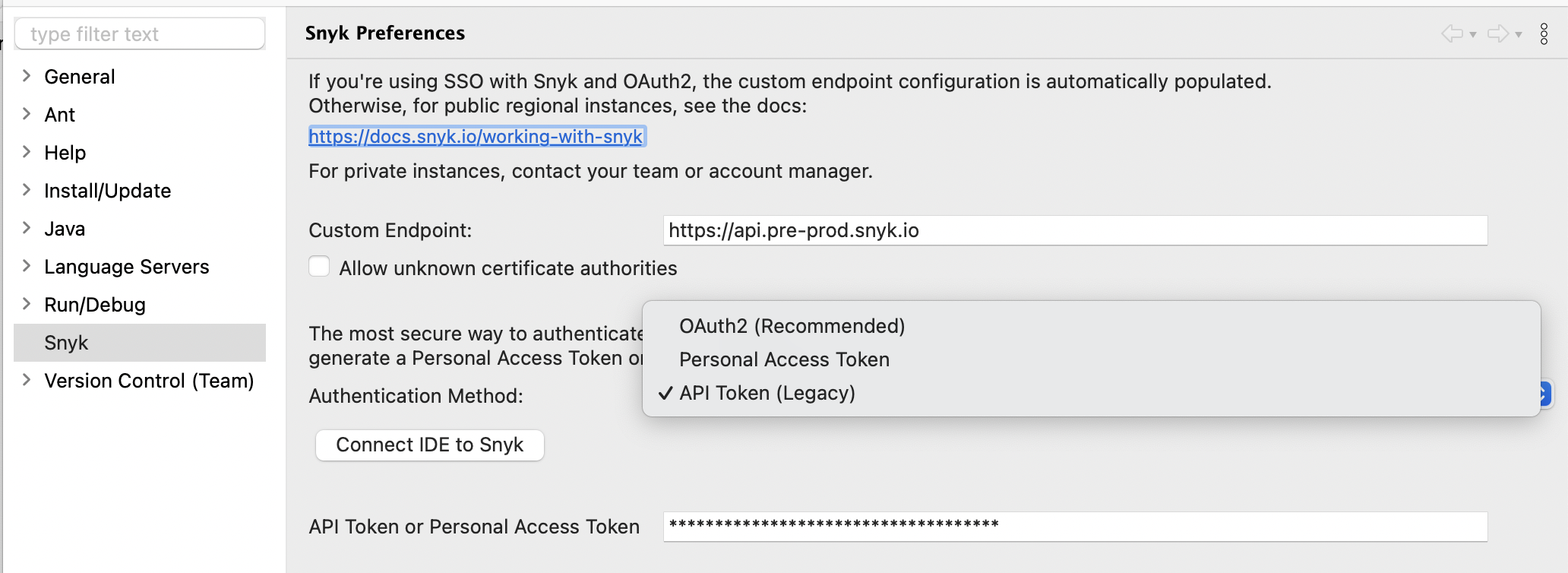
Task: Enable Allow unknown certificate authorities checkbox
Action: tap(319, 267)
